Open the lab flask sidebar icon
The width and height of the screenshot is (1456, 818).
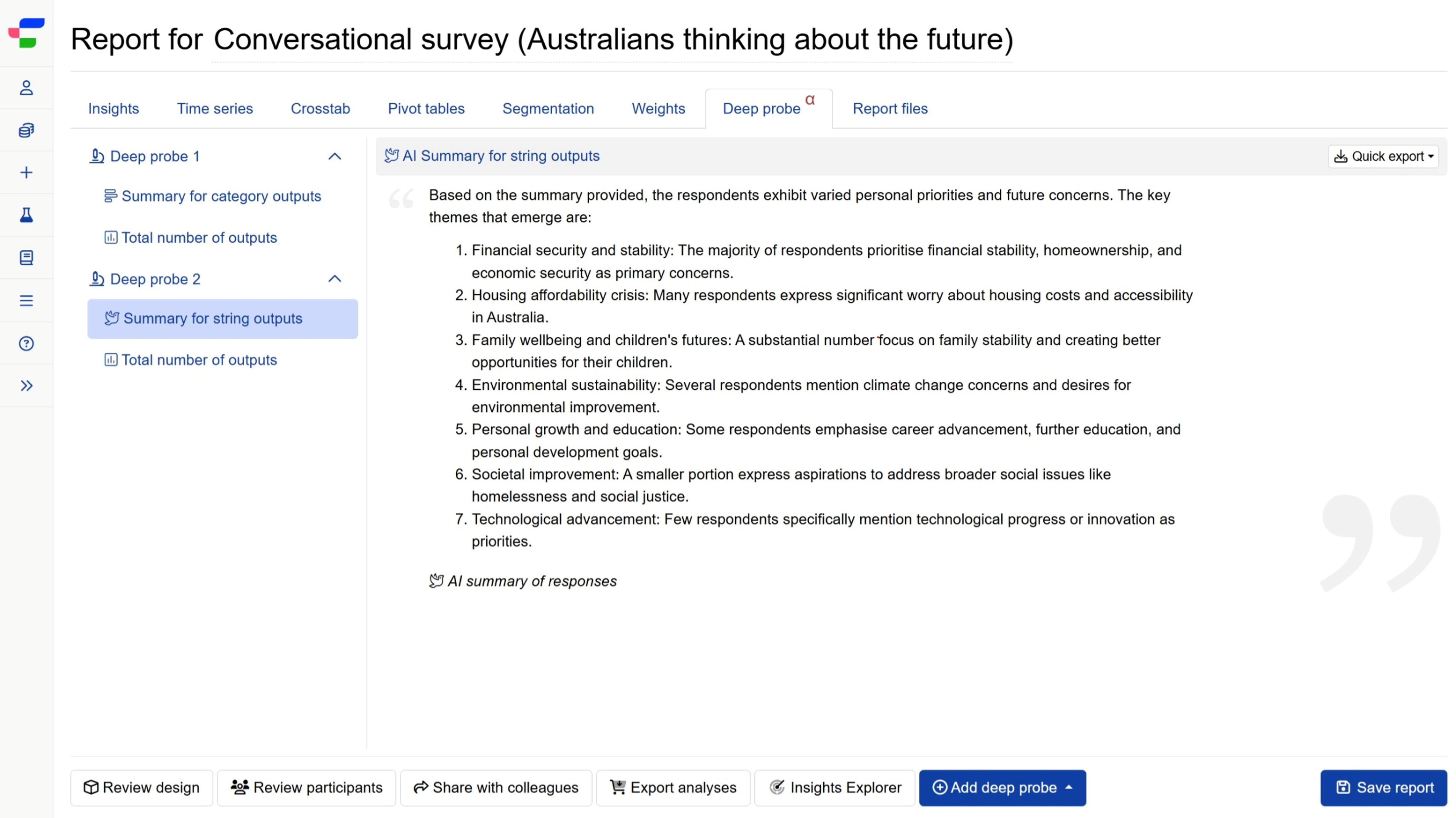(26, 215)
